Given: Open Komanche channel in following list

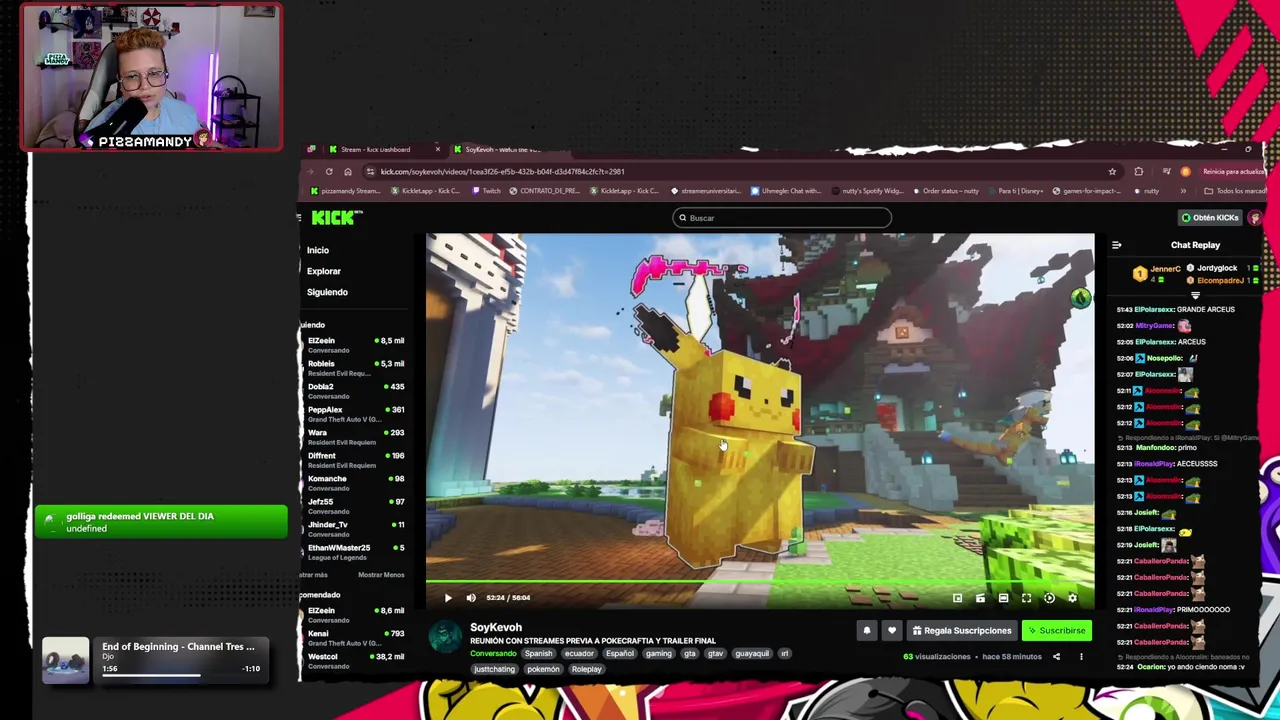Looking at the screenshot, I should point(355,483).
